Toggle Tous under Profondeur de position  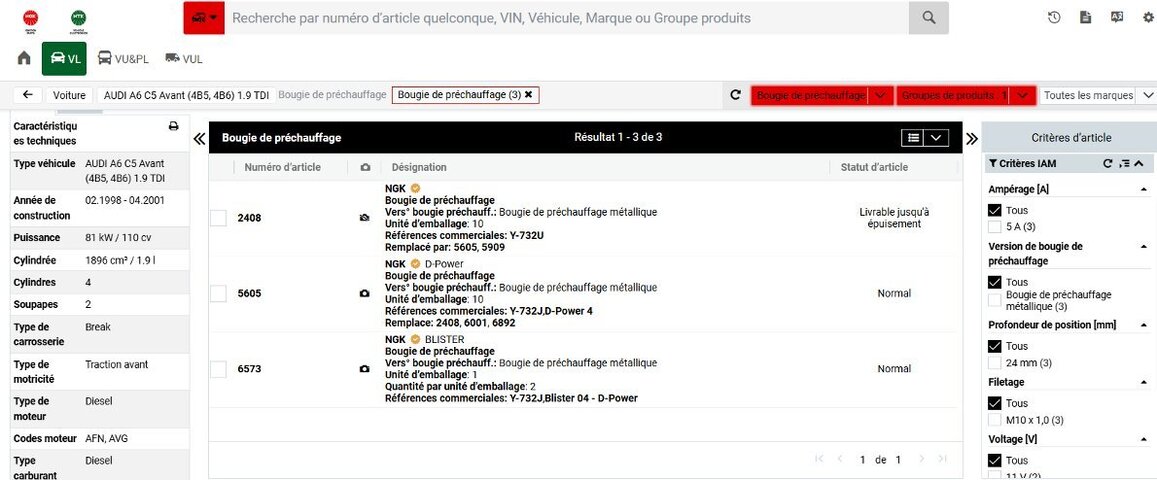click(x=995, y=346)
